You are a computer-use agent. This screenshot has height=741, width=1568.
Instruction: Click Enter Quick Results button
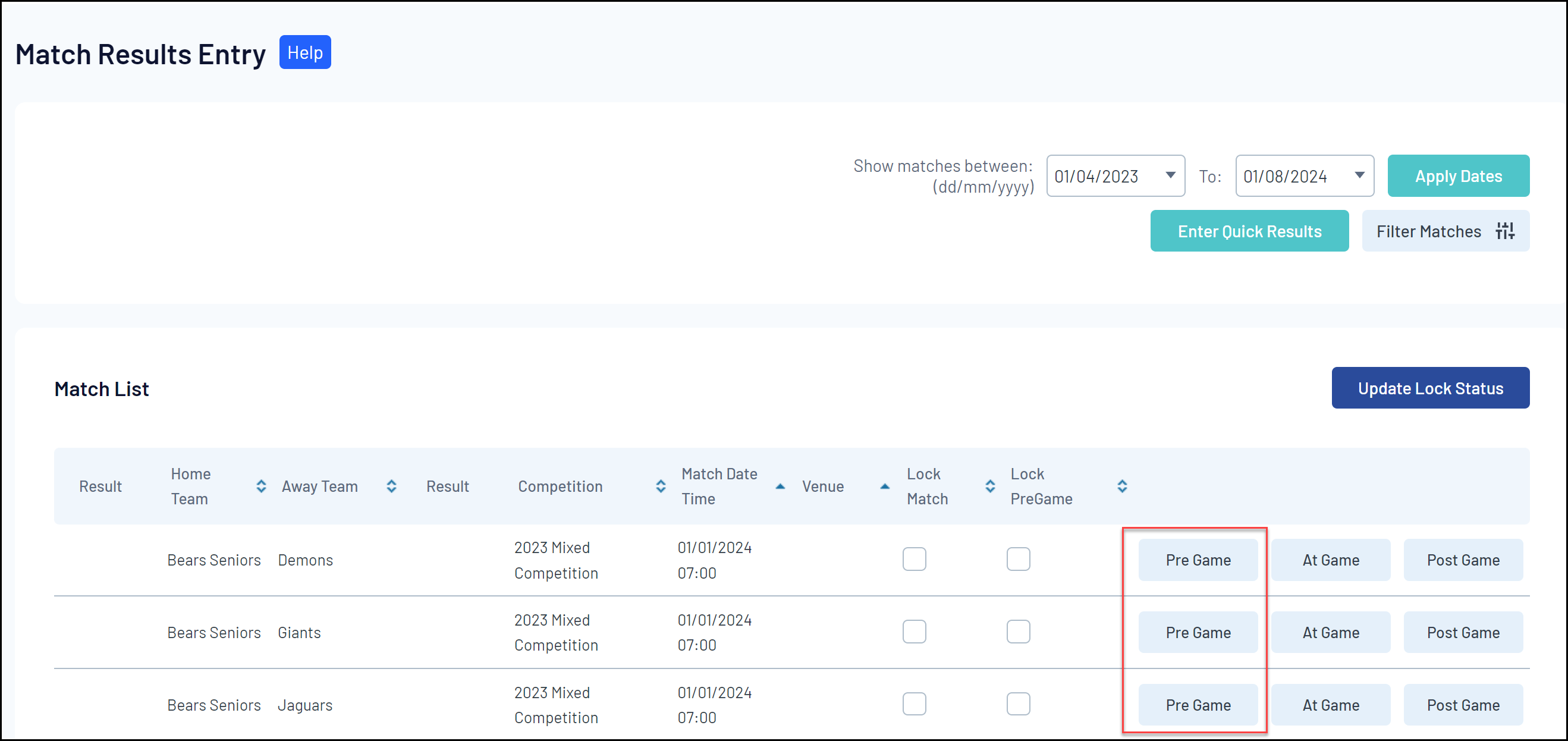click(x=1249, y=231)
